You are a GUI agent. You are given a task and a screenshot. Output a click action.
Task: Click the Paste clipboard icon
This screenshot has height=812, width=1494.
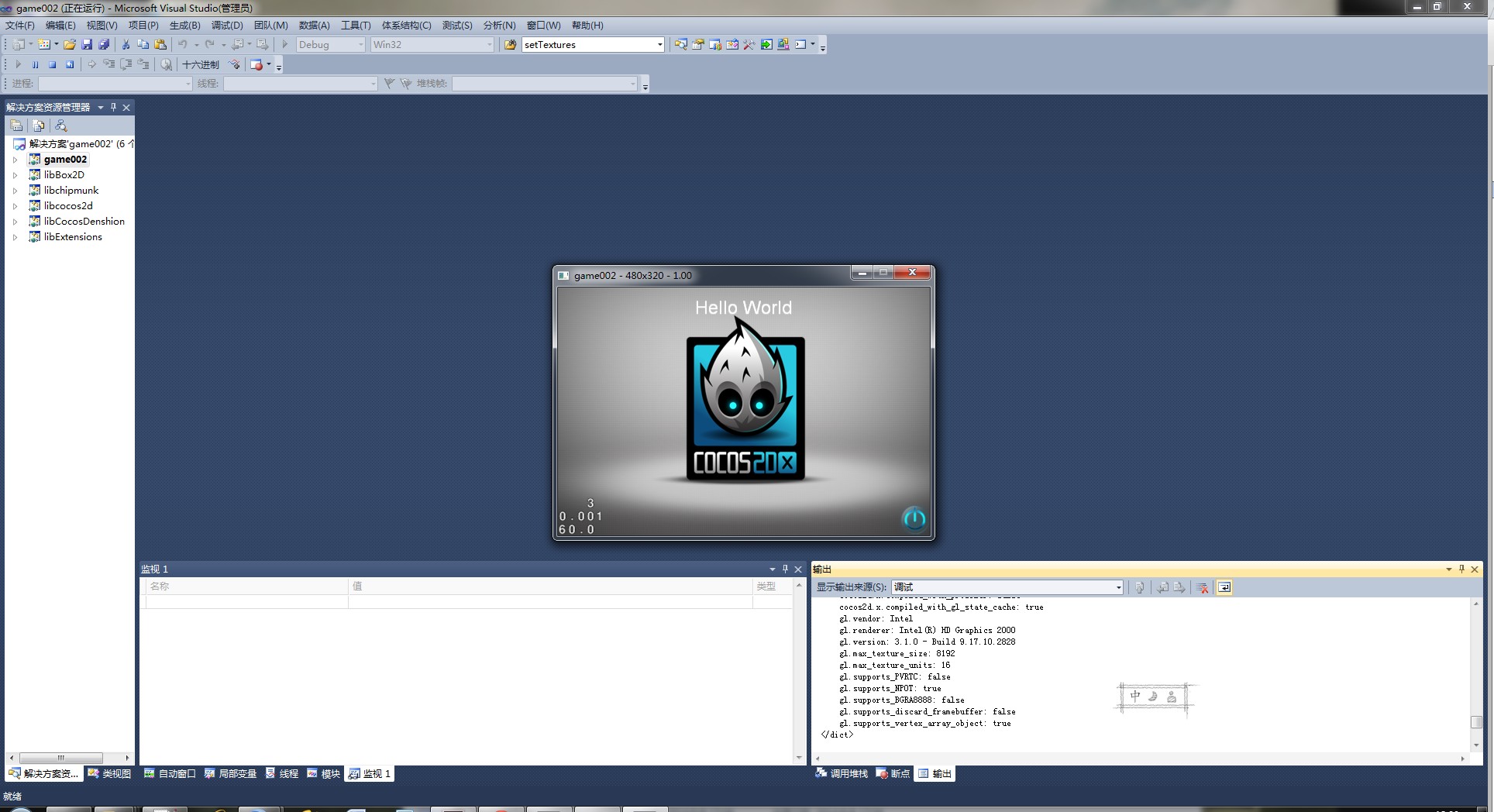pos(160,45)
